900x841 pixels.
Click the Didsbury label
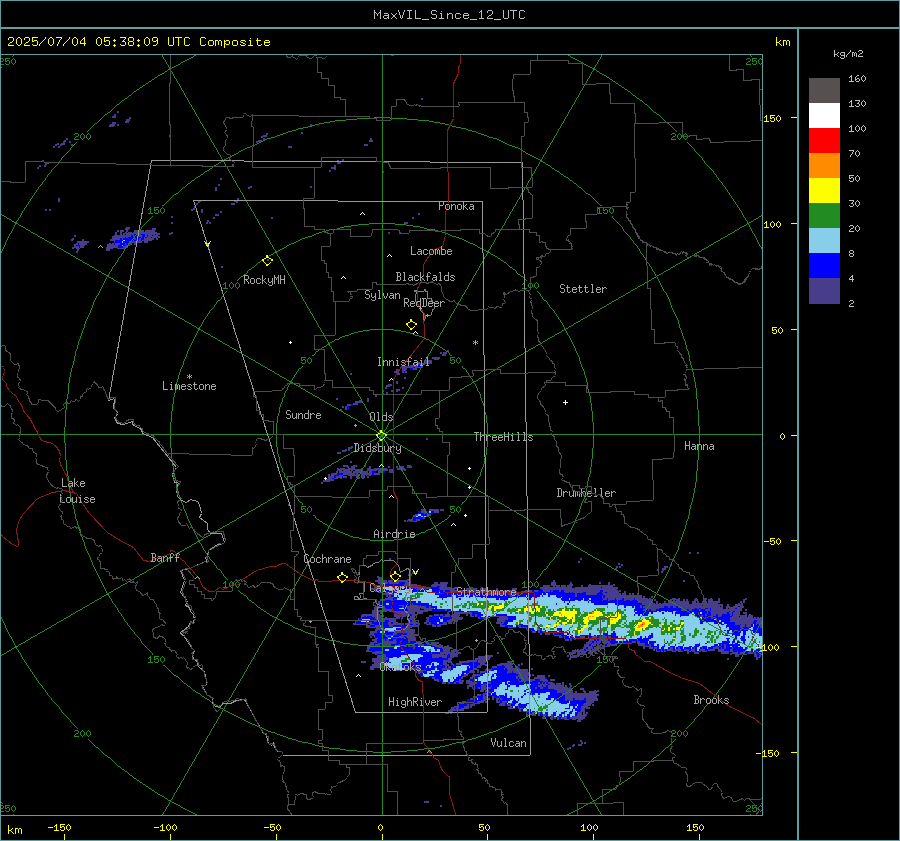coord(377,448)
